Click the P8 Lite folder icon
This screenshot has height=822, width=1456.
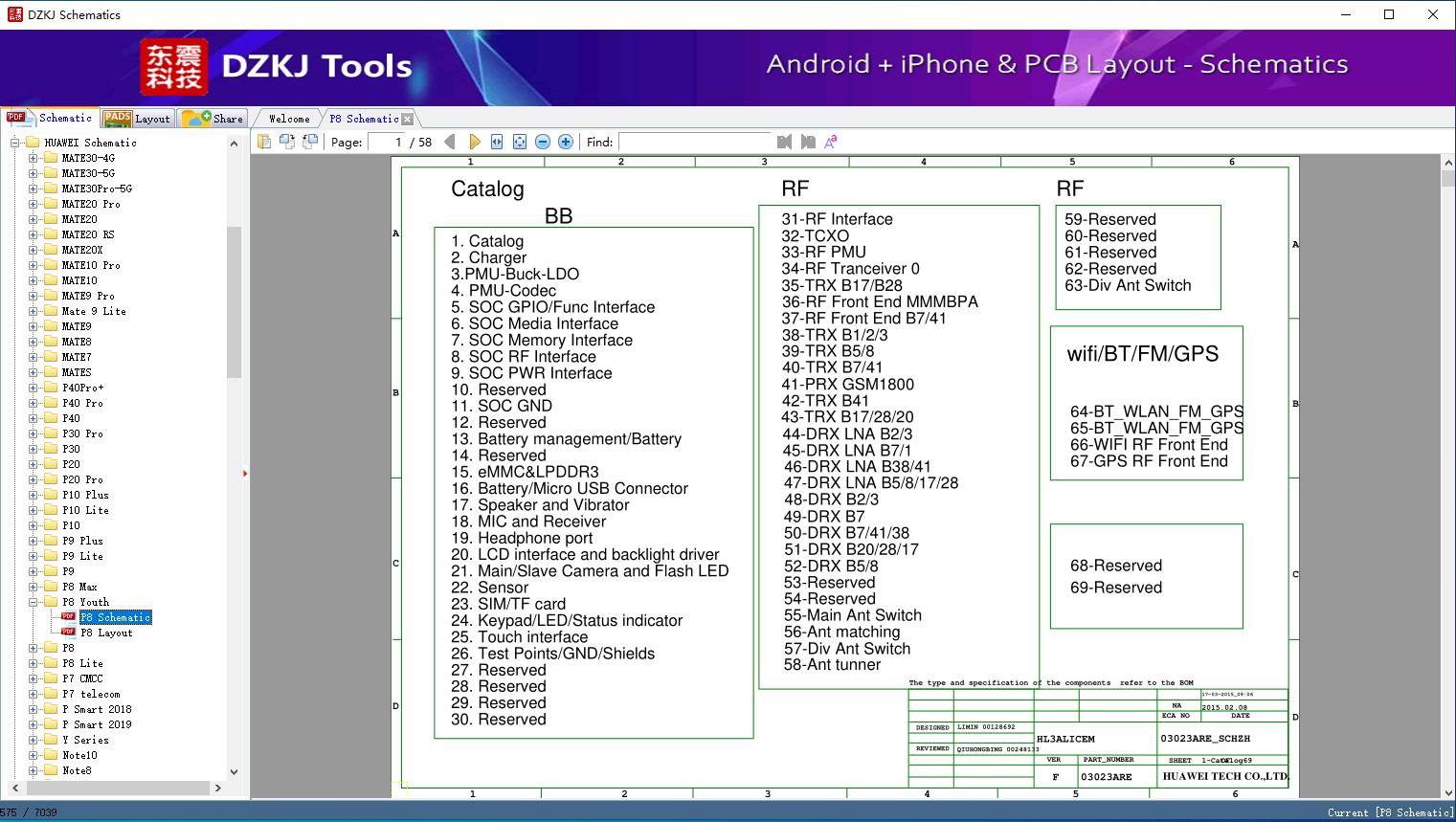click(x=50, y=663)
